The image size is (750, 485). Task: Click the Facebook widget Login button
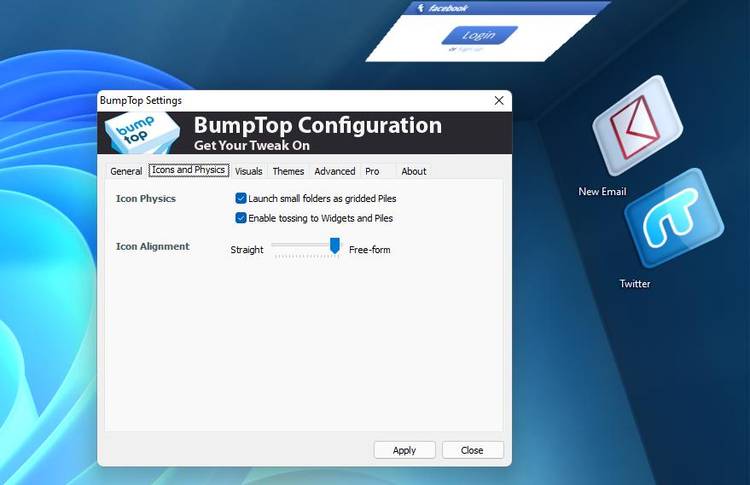[479, 35]
